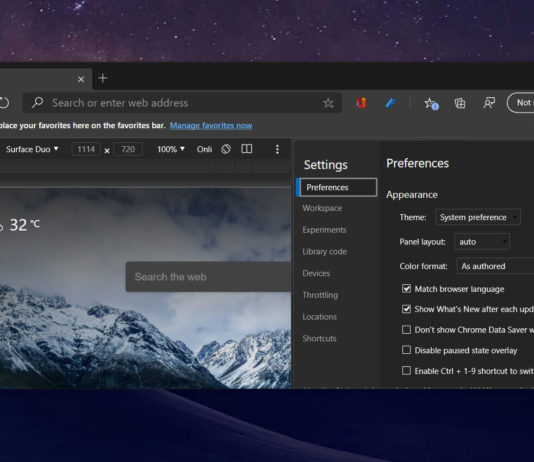Image resolution: width=534 pixels, height=462 pixels.
Task: Toggle Show What's New after each update
Action: click(406, 309)
